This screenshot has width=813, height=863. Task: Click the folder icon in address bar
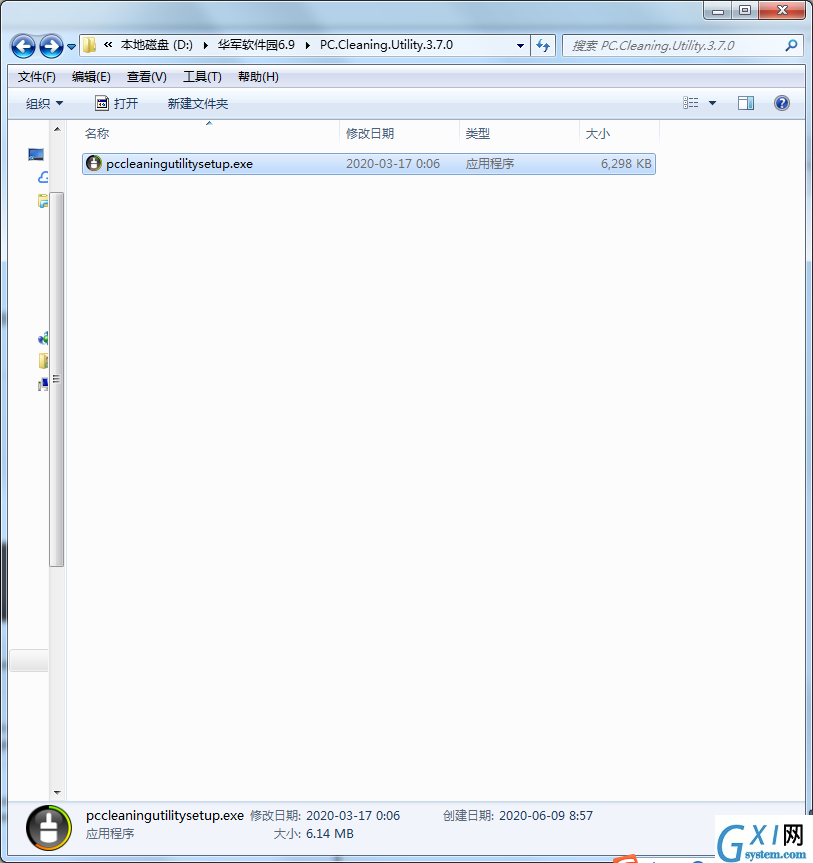pos(90,45)
